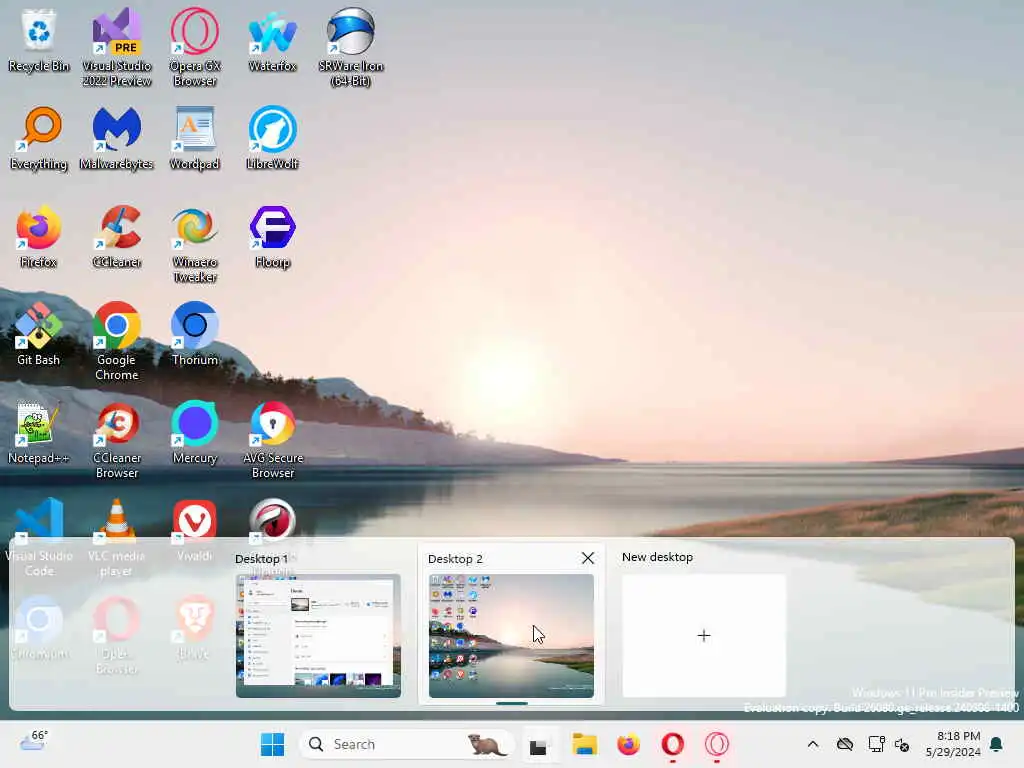This screenshot has width=1024, height=768.
Task: Select the LibreWolf desktop icon
Action: [x=272, y=139]
